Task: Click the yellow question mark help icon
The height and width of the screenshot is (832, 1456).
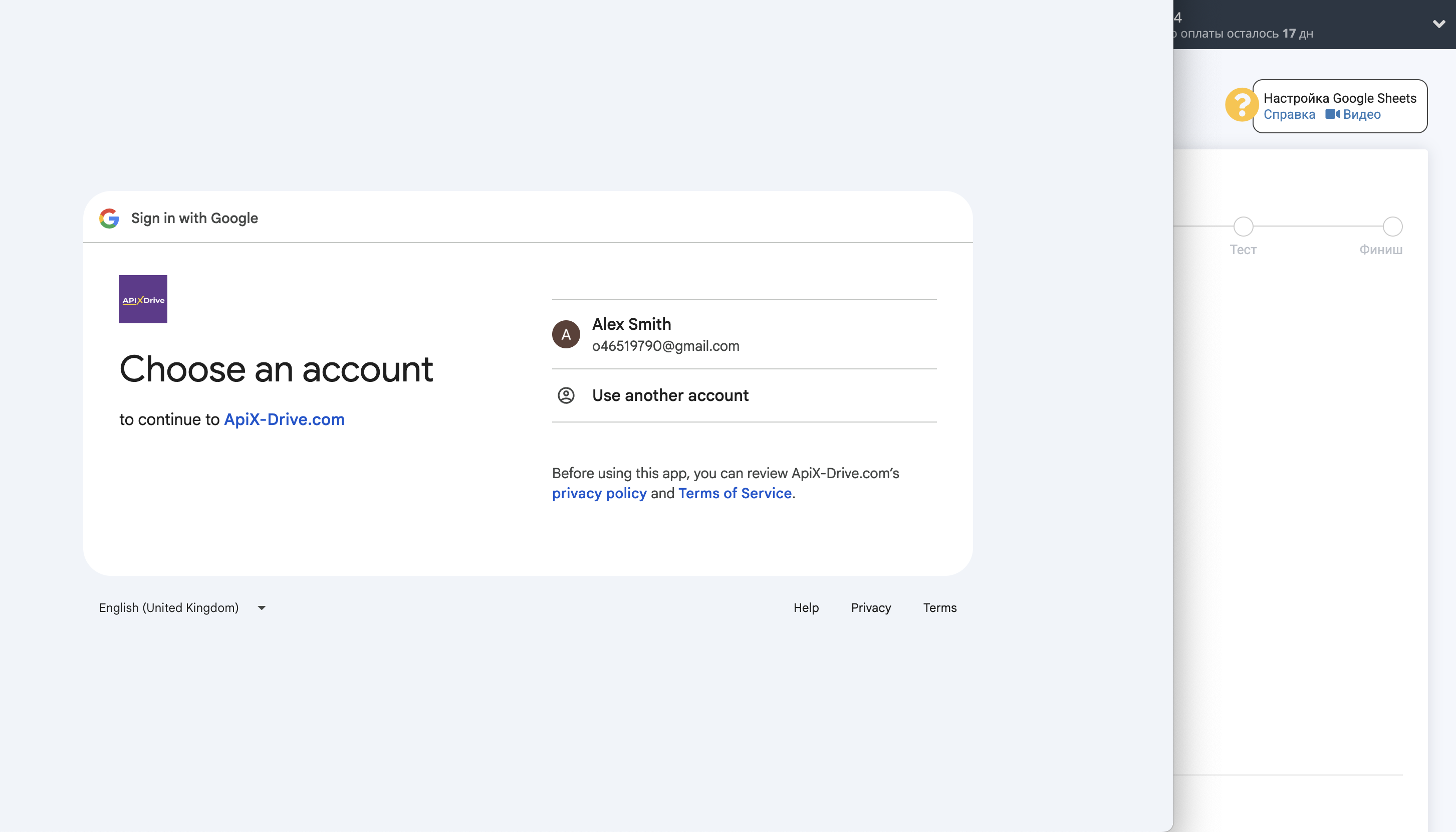Action: 1241,105
